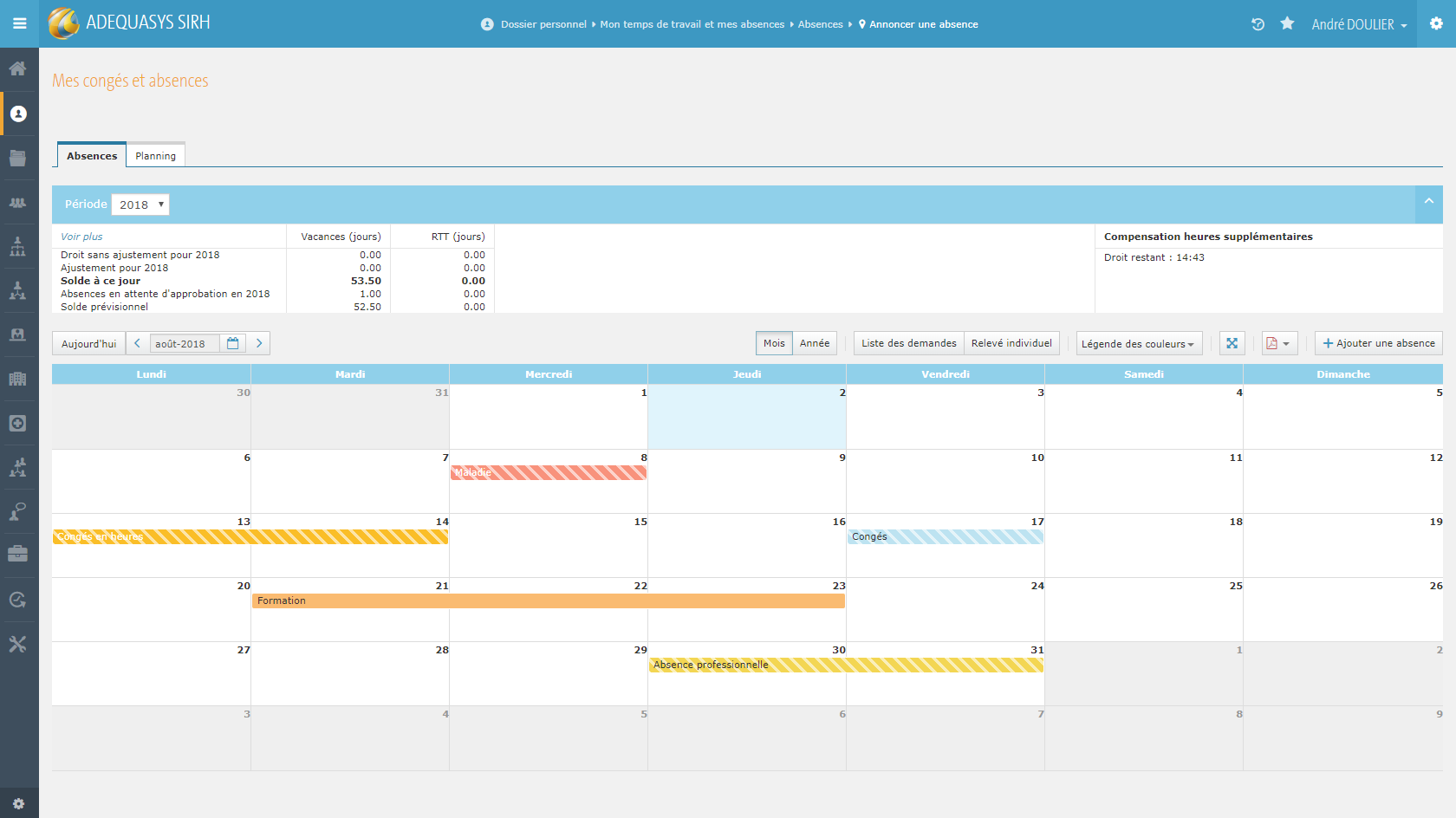Open the Congés event on 17th
This screenshot has height=818, width=1456.
pyautogui.click(x=946, y=536)
